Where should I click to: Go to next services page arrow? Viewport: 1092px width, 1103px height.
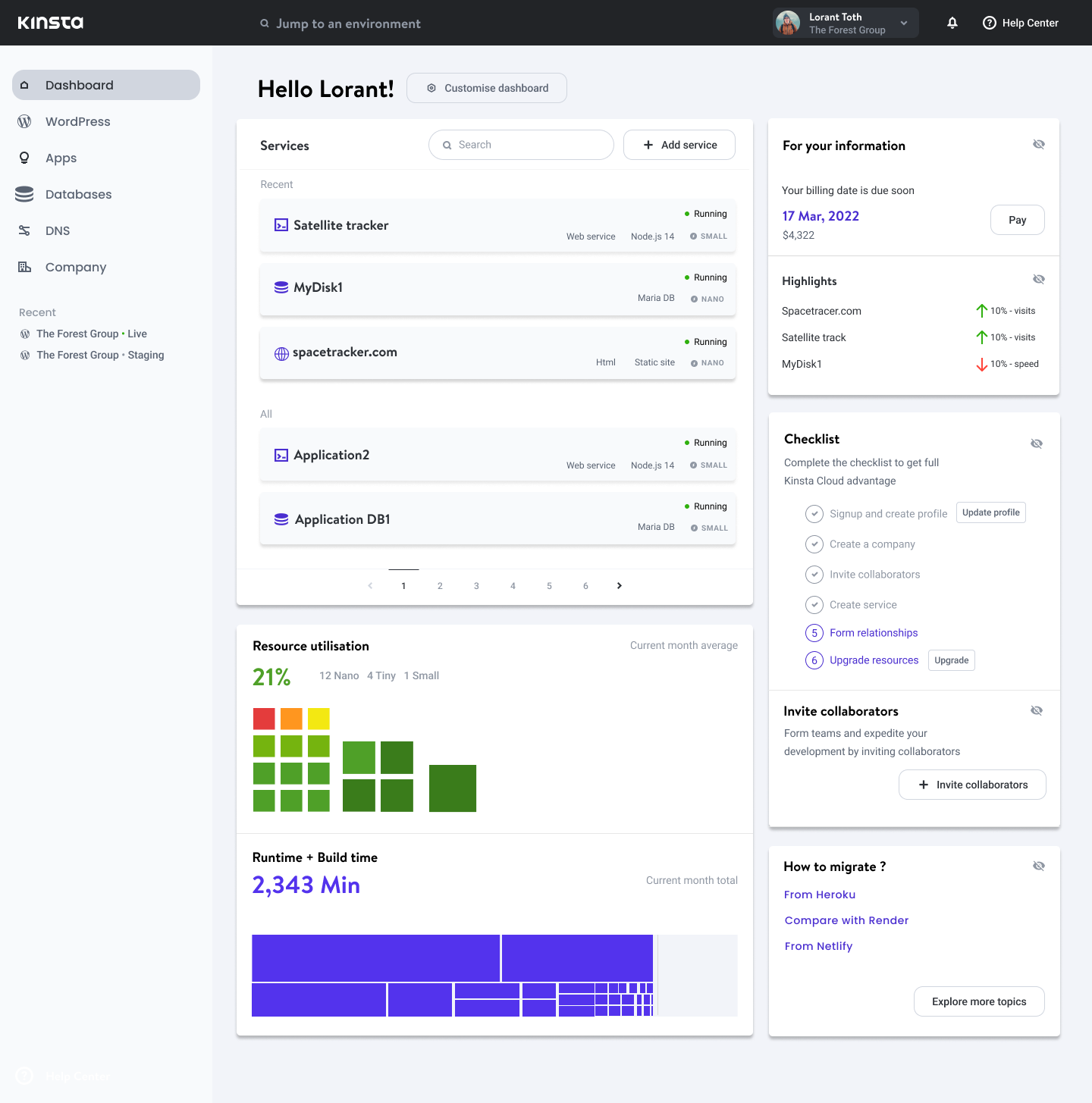620,585
